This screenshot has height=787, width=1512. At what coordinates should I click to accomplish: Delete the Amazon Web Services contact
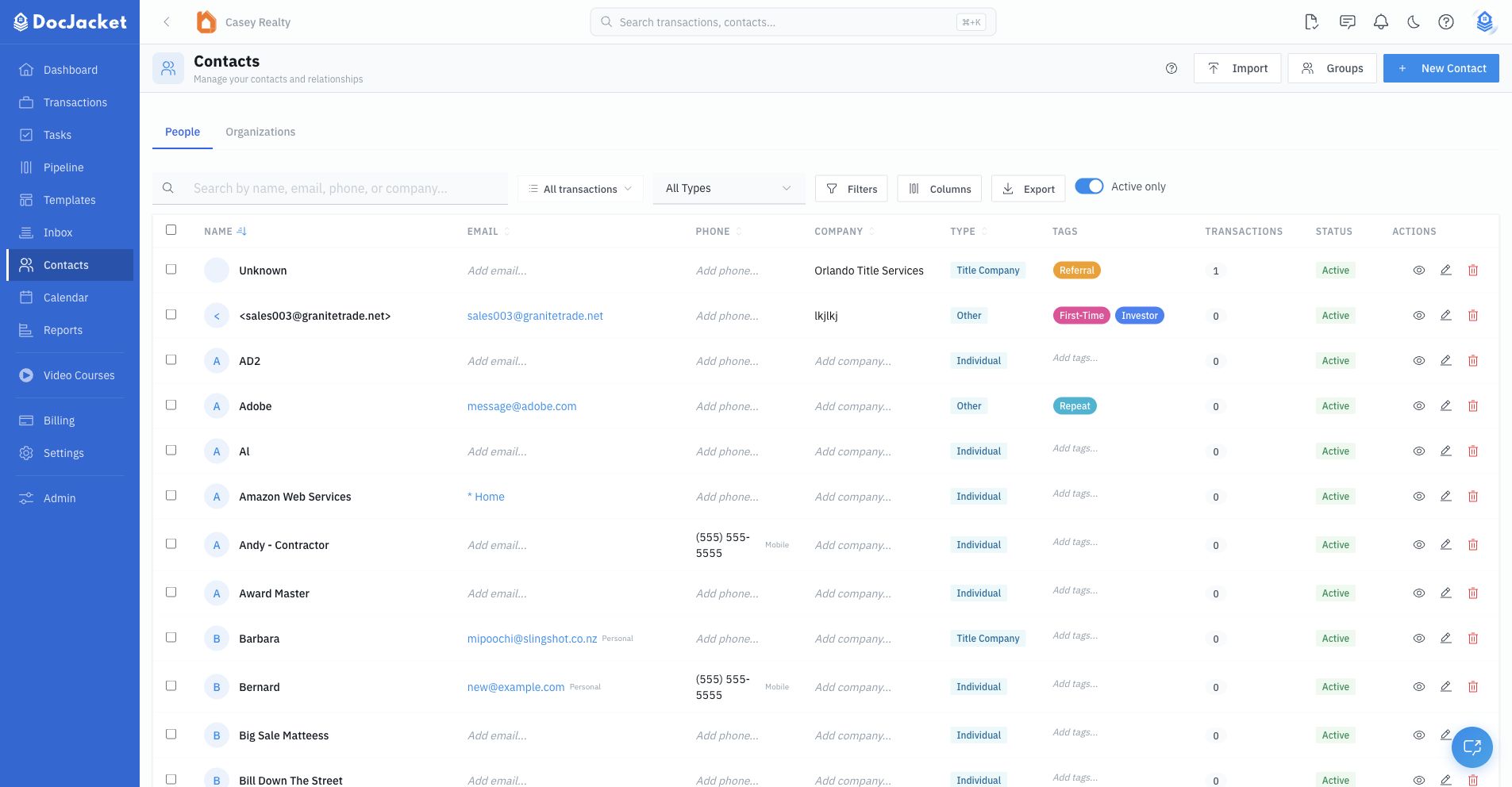tap(1473, 497)
